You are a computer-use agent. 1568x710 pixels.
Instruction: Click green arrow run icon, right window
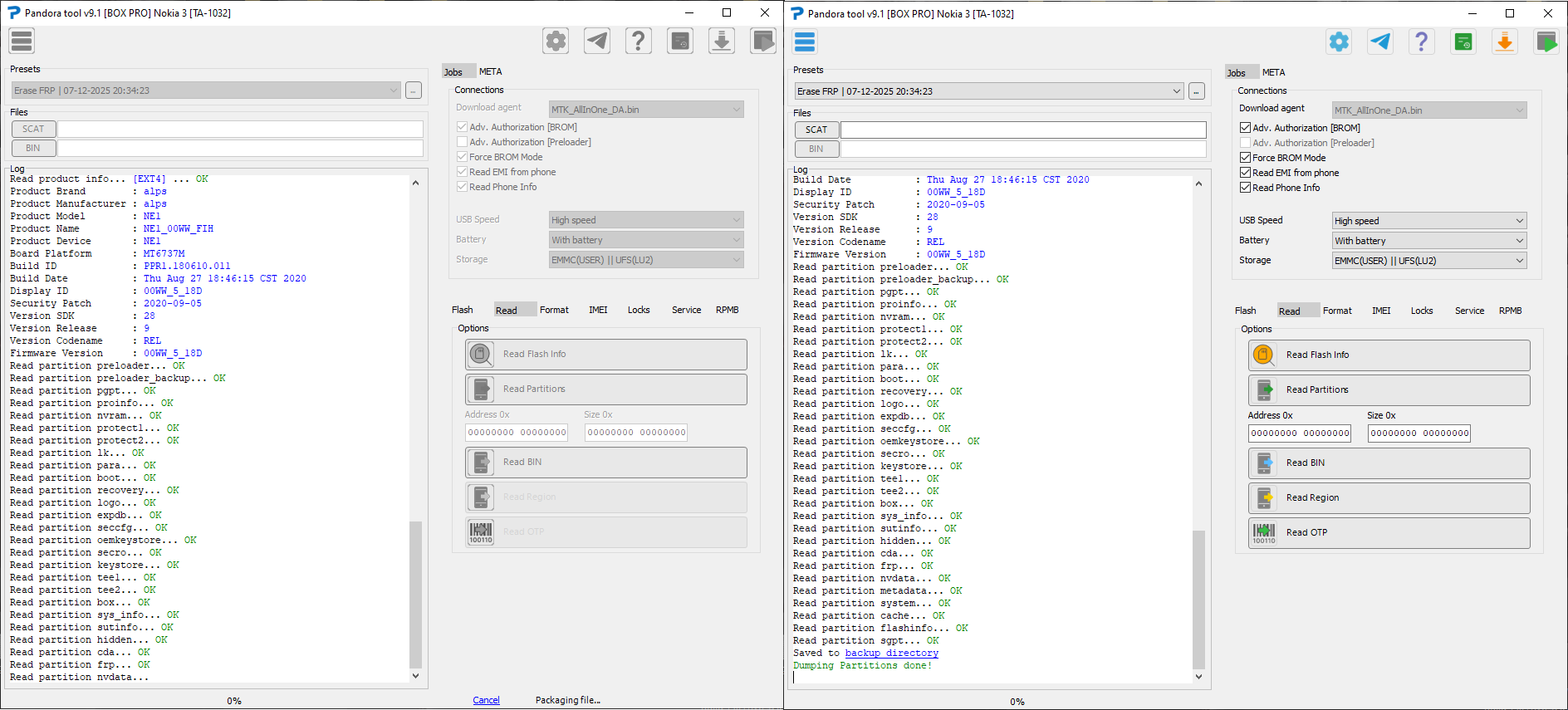click(1546, 42)
